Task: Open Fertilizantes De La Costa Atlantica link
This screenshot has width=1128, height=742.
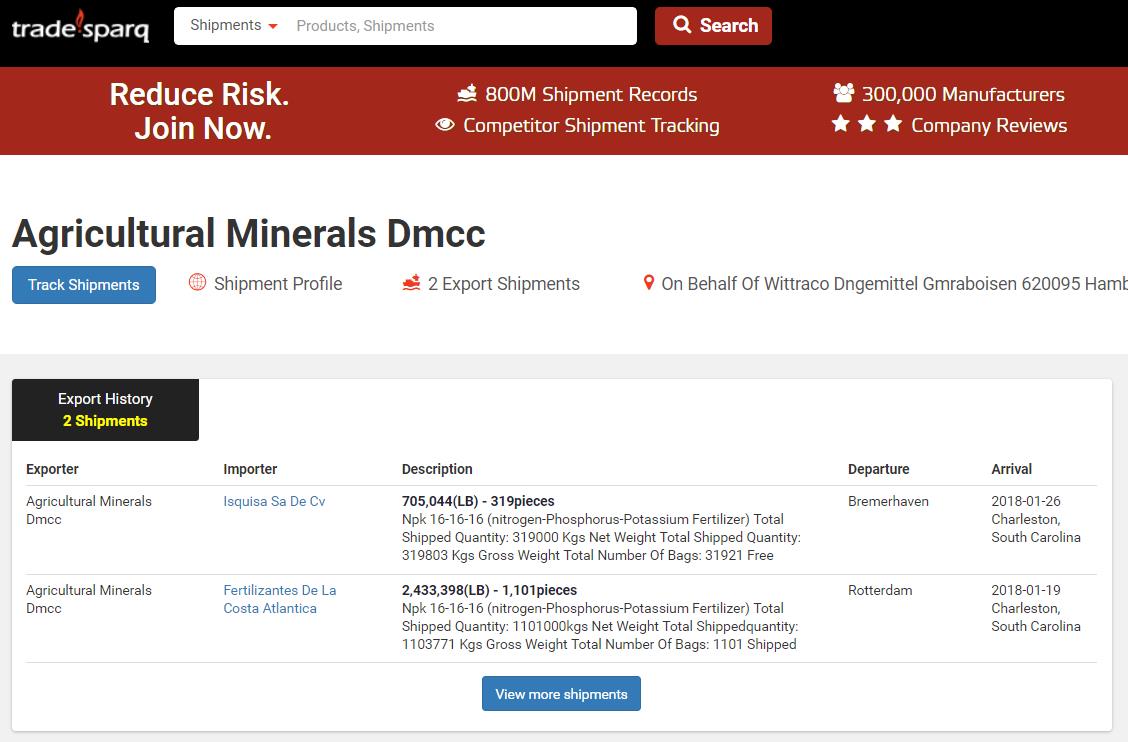Action: point(279,599)
